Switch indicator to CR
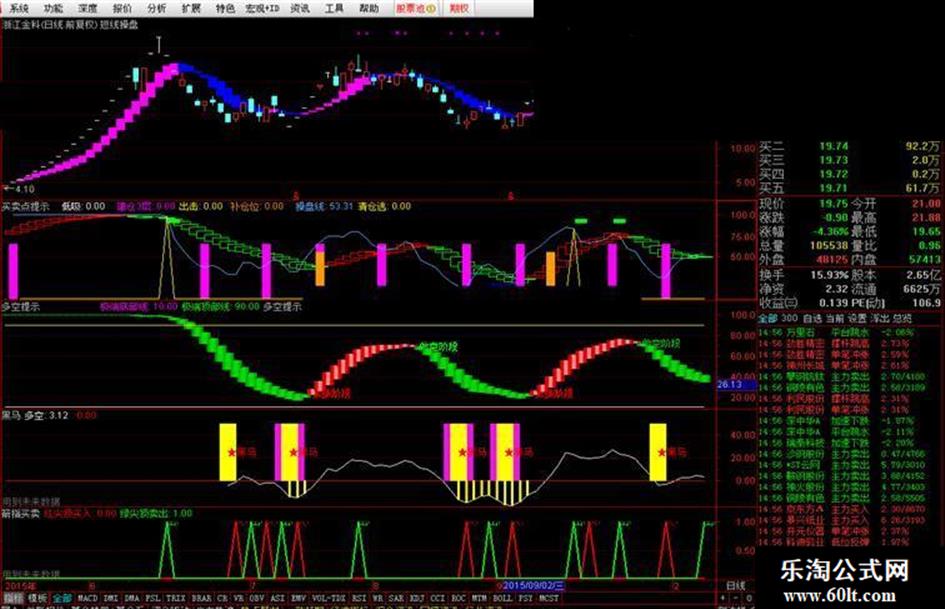 click(222, 598)
